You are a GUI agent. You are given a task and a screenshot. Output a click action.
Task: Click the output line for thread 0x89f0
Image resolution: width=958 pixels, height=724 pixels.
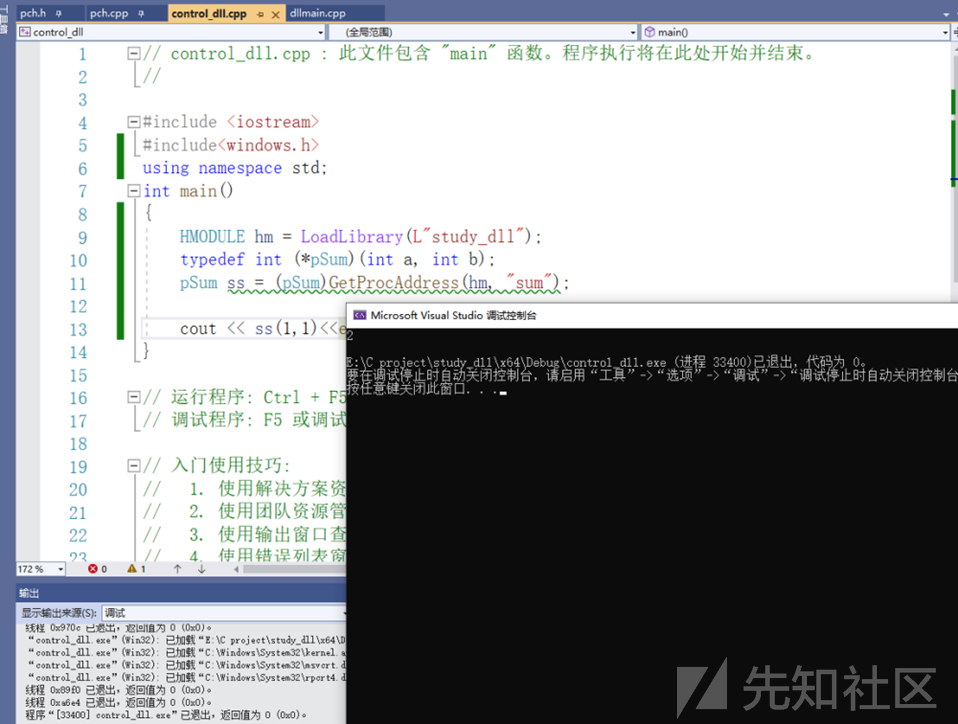coord(119,690)
